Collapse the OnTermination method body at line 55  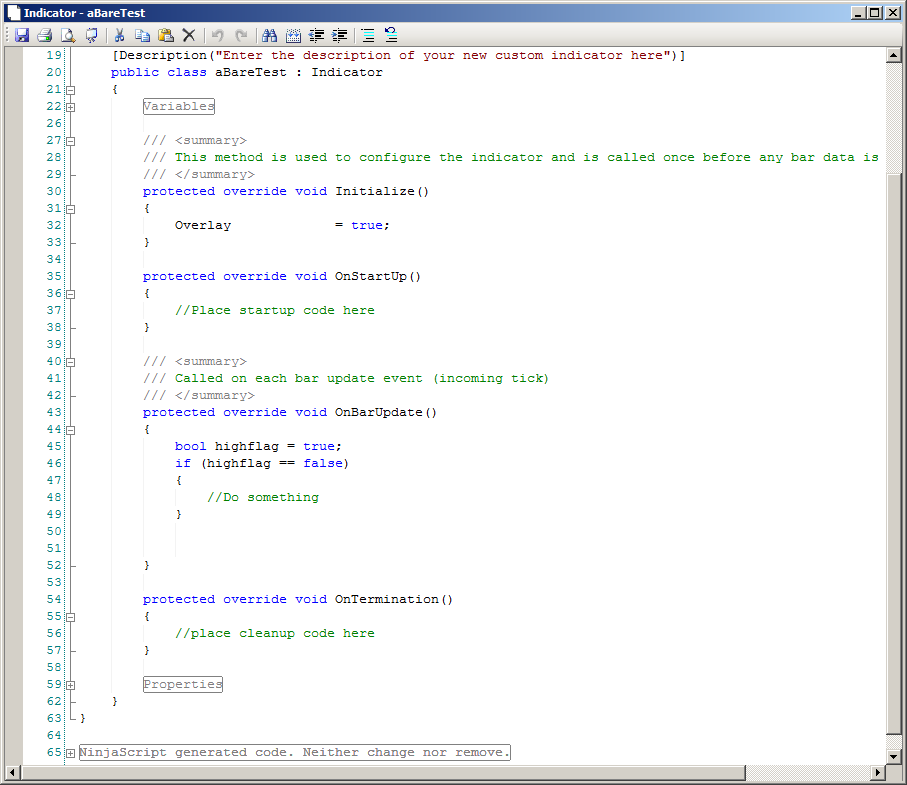point(71,617)
